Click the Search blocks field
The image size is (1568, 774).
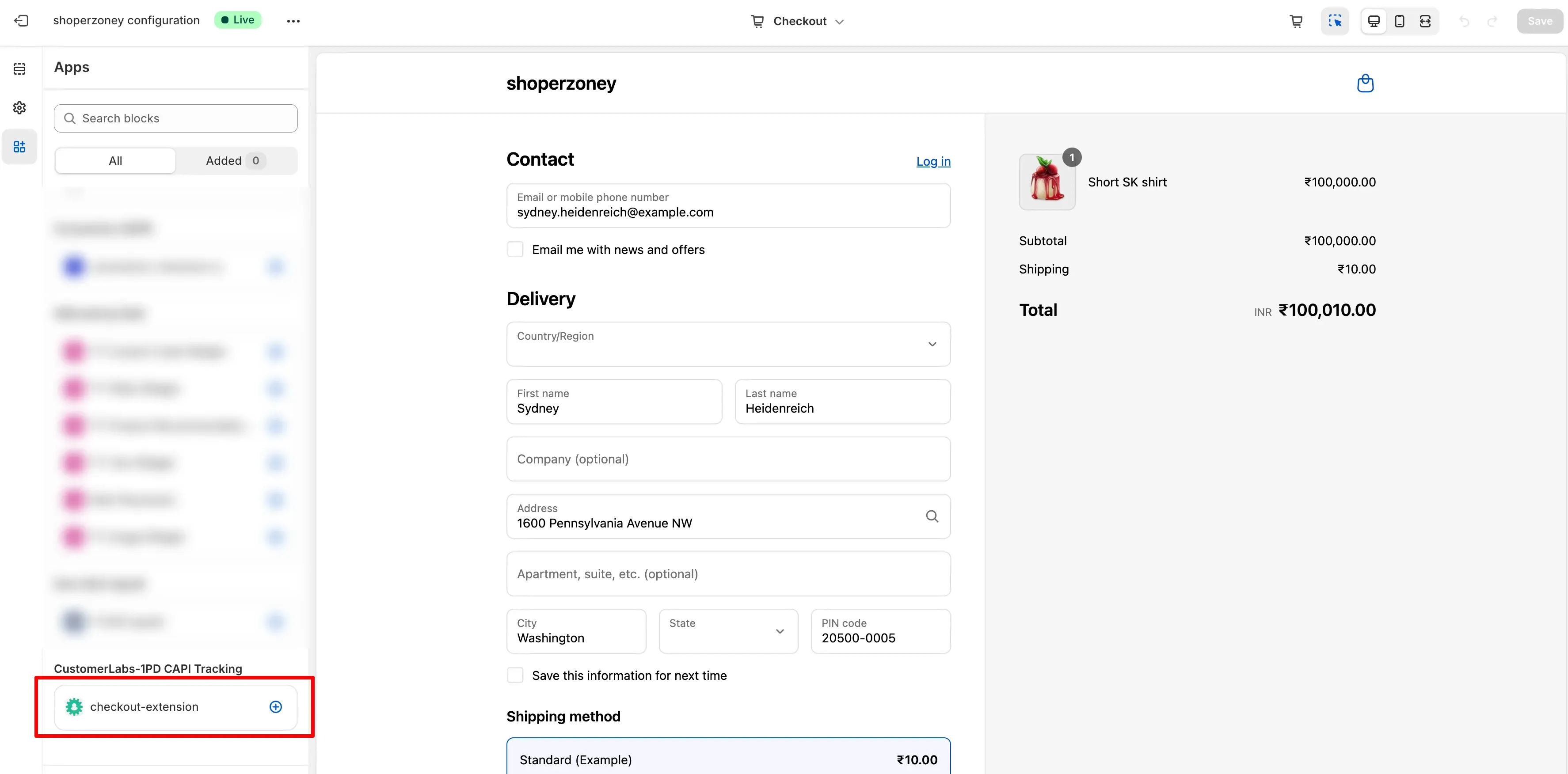175,118
